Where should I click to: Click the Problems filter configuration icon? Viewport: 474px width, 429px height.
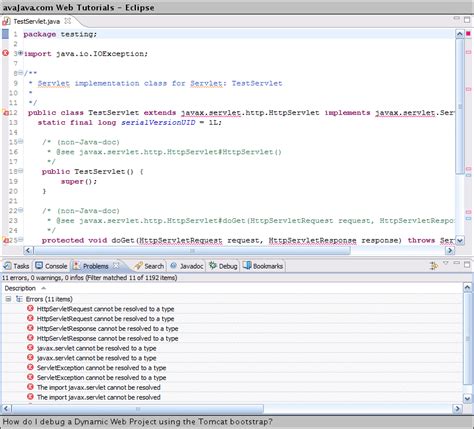point(434,266)
